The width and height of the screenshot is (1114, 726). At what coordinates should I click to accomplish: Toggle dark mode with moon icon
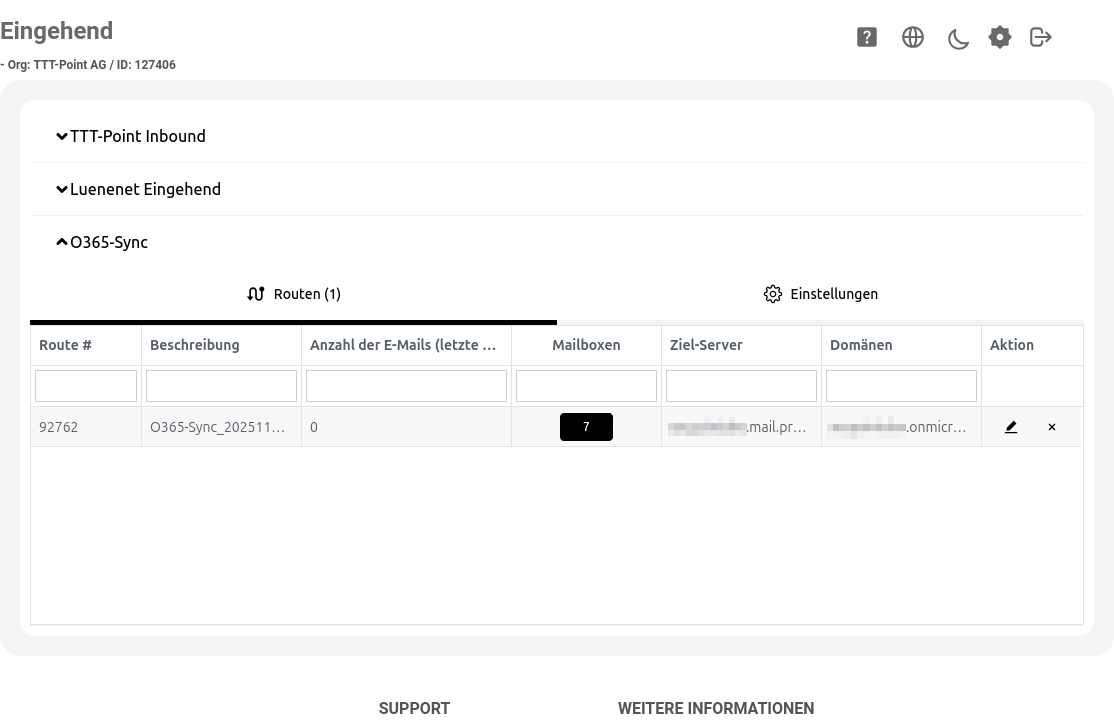tap(958, 38)
